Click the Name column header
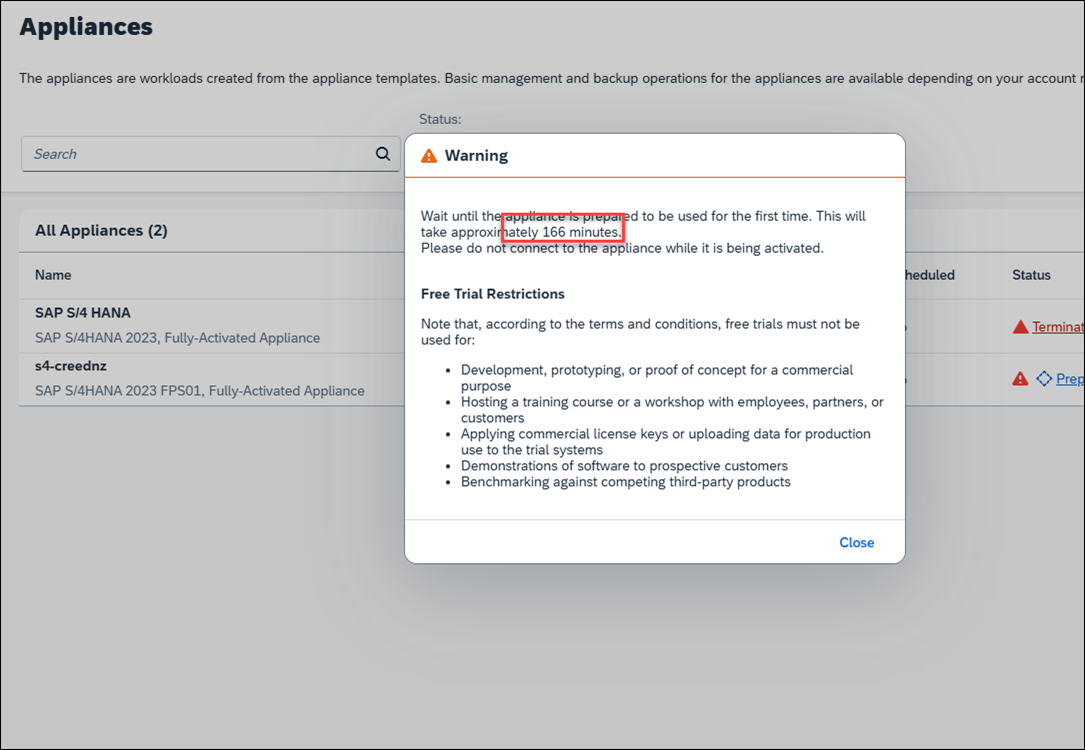The image size is (1085, 750). [53, 275]
